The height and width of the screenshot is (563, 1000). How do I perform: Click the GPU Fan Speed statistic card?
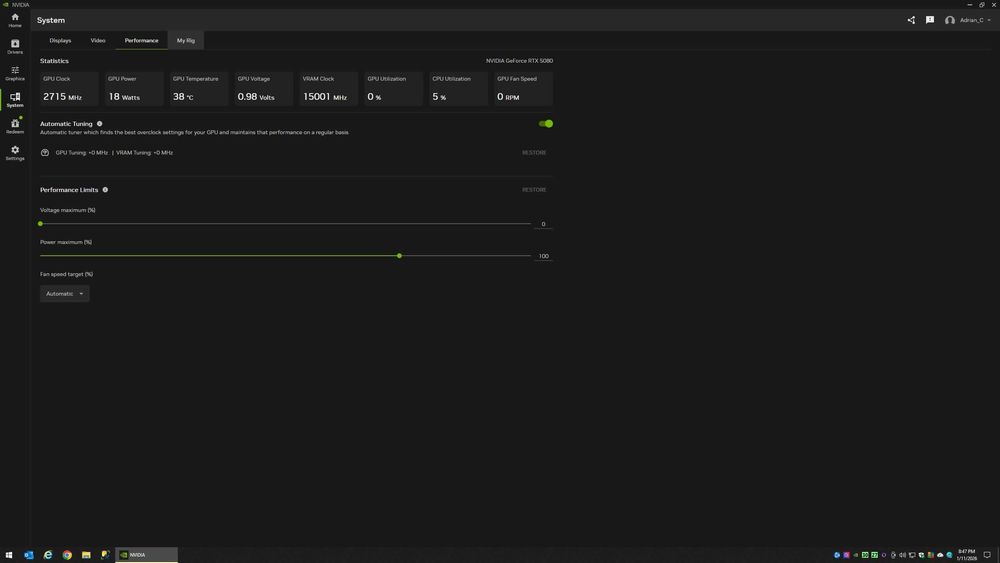524,88
